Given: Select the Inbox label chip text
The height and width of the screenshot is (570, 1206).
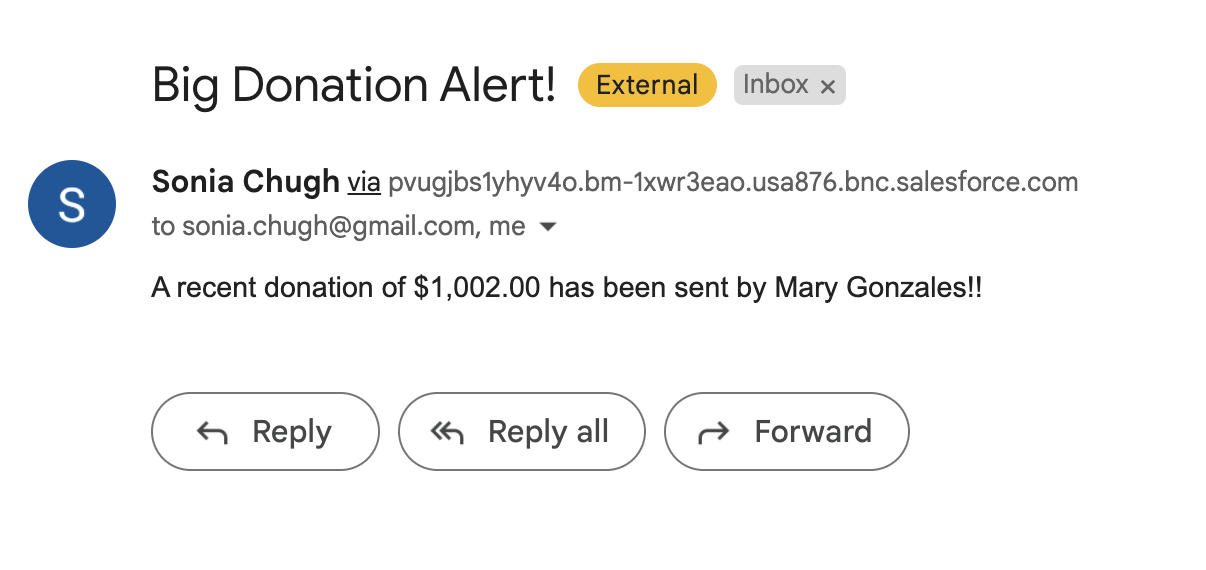Looking at the screenshot, I should 775,85.
